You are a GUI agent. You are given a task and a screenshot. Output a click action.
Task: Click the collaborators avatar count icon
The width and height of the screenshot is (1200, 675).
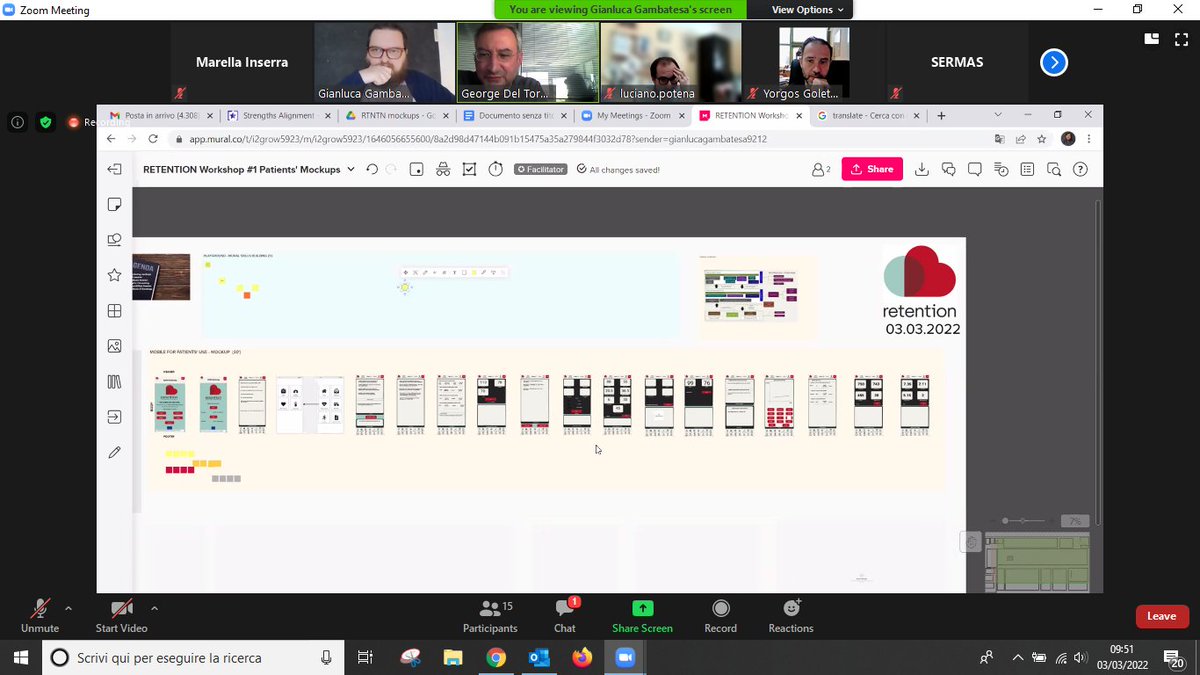[821, 169]
